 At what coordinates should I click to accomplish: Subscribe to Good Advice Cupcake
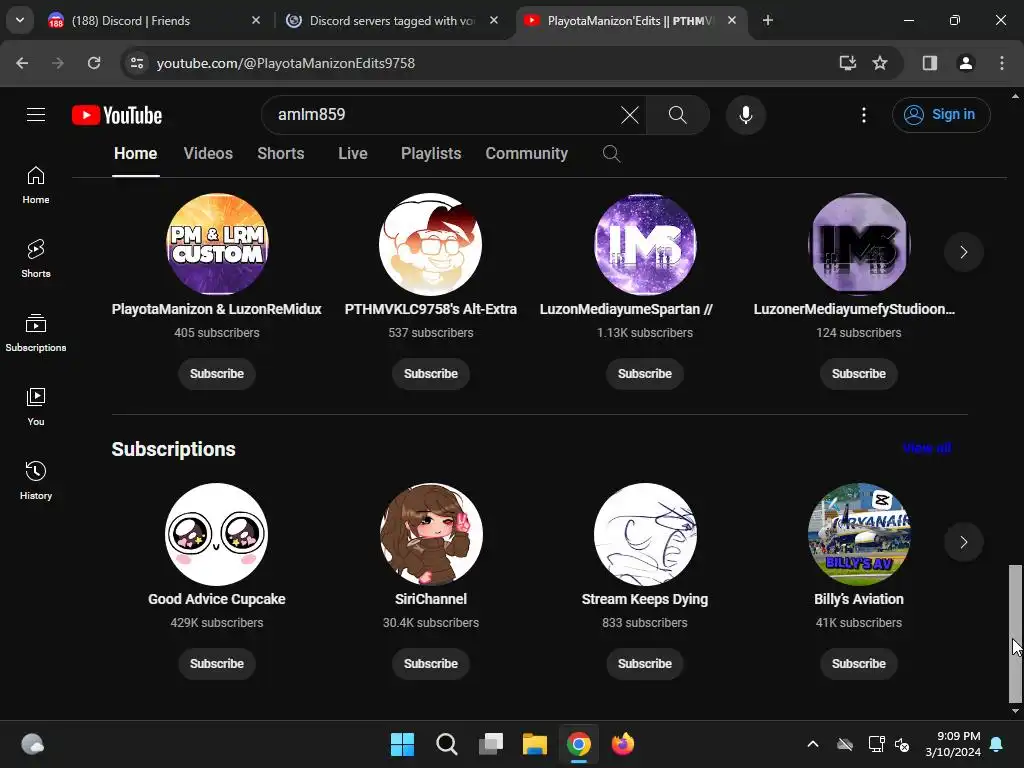(x=217, y=664)
